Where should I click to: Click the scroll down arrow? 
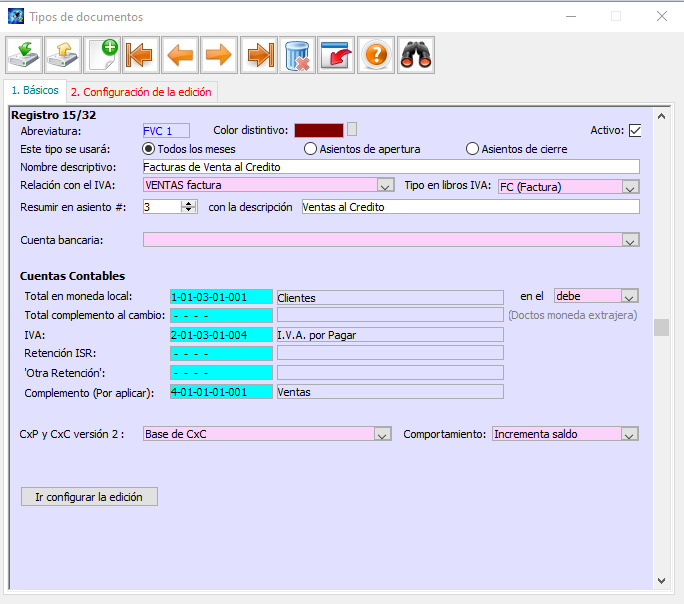click(661, 580)
